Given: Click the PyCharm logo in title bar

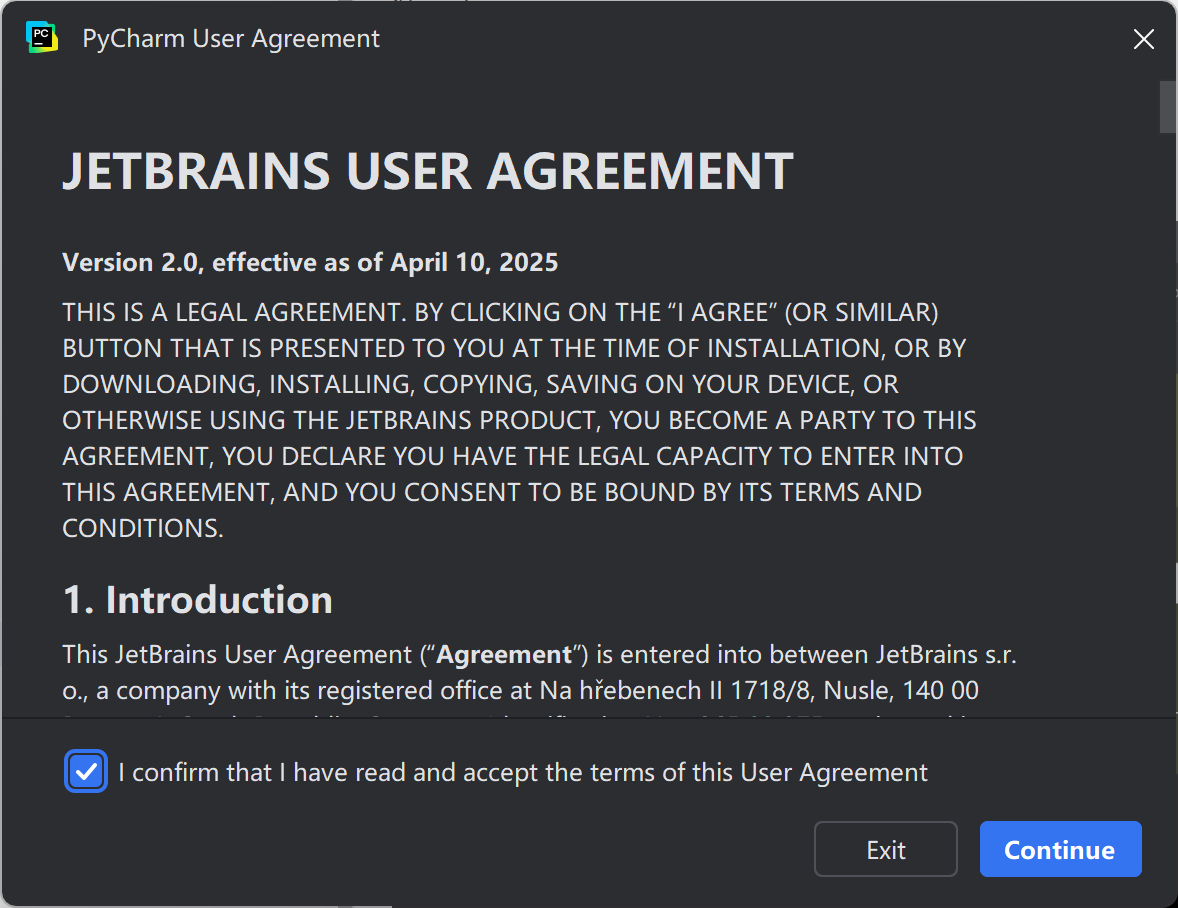Looking at the screenshot, I should [x=42, y=38].
